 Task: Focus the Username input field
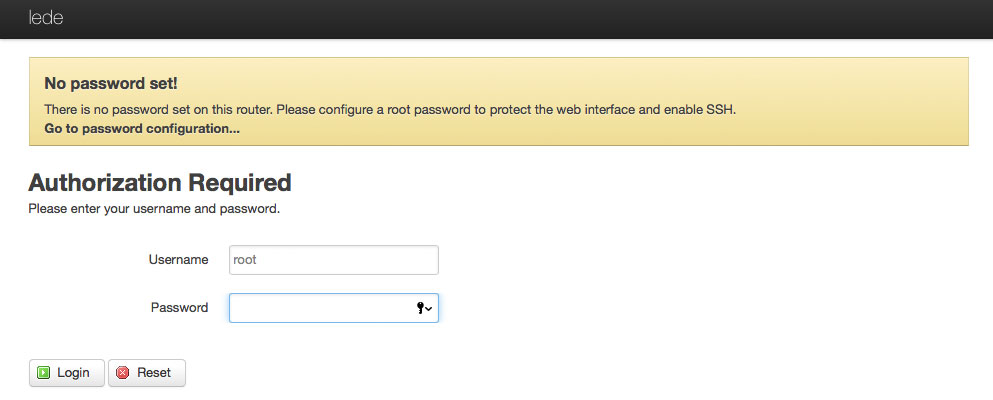pos(334,260)
